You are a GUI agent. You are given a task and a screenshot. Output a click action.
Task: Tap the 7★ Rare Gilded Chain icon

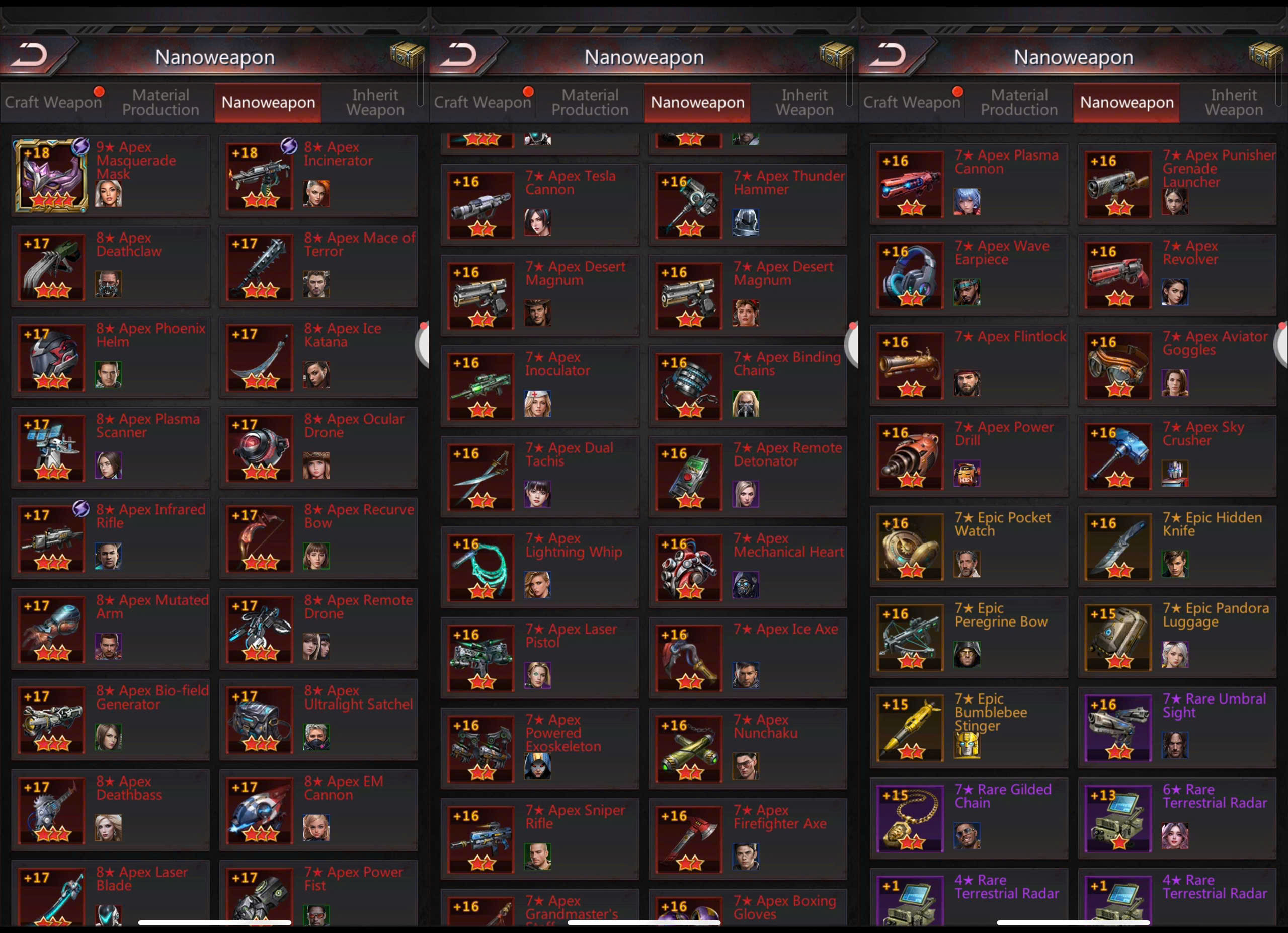tap(910, 819)
